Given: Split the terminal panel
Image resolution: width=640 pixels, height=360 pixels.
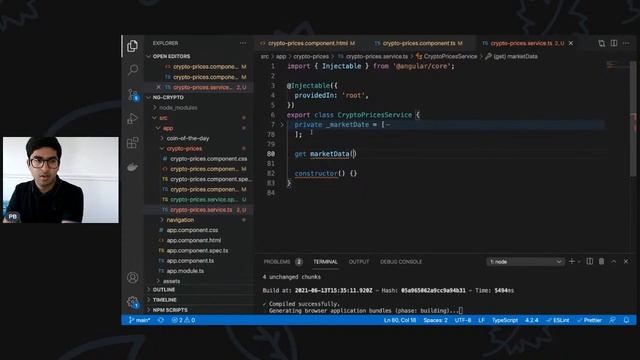Looking at the screenshot, I should 590,261.
